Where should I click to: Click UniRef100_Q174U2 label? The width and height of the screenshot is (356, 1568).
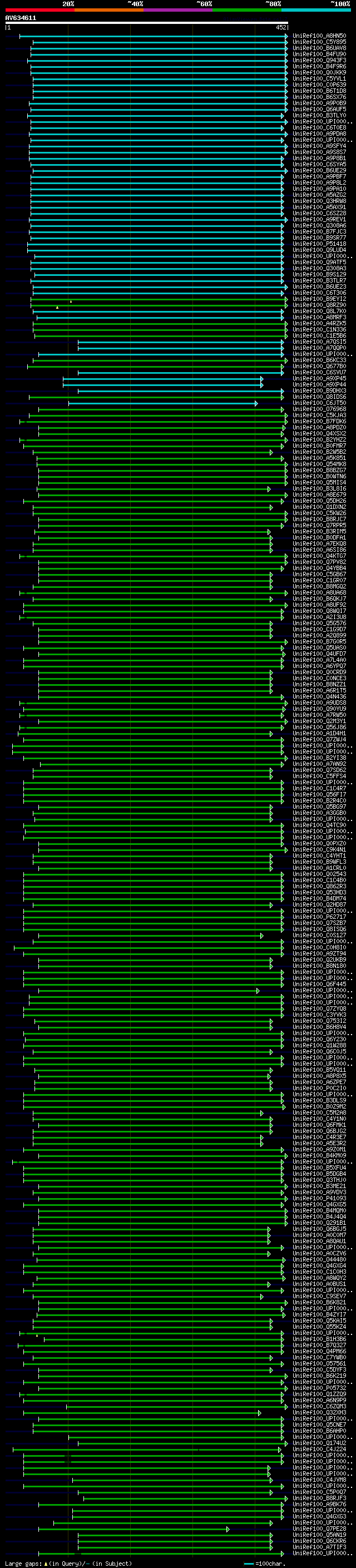click(319, 1443)
